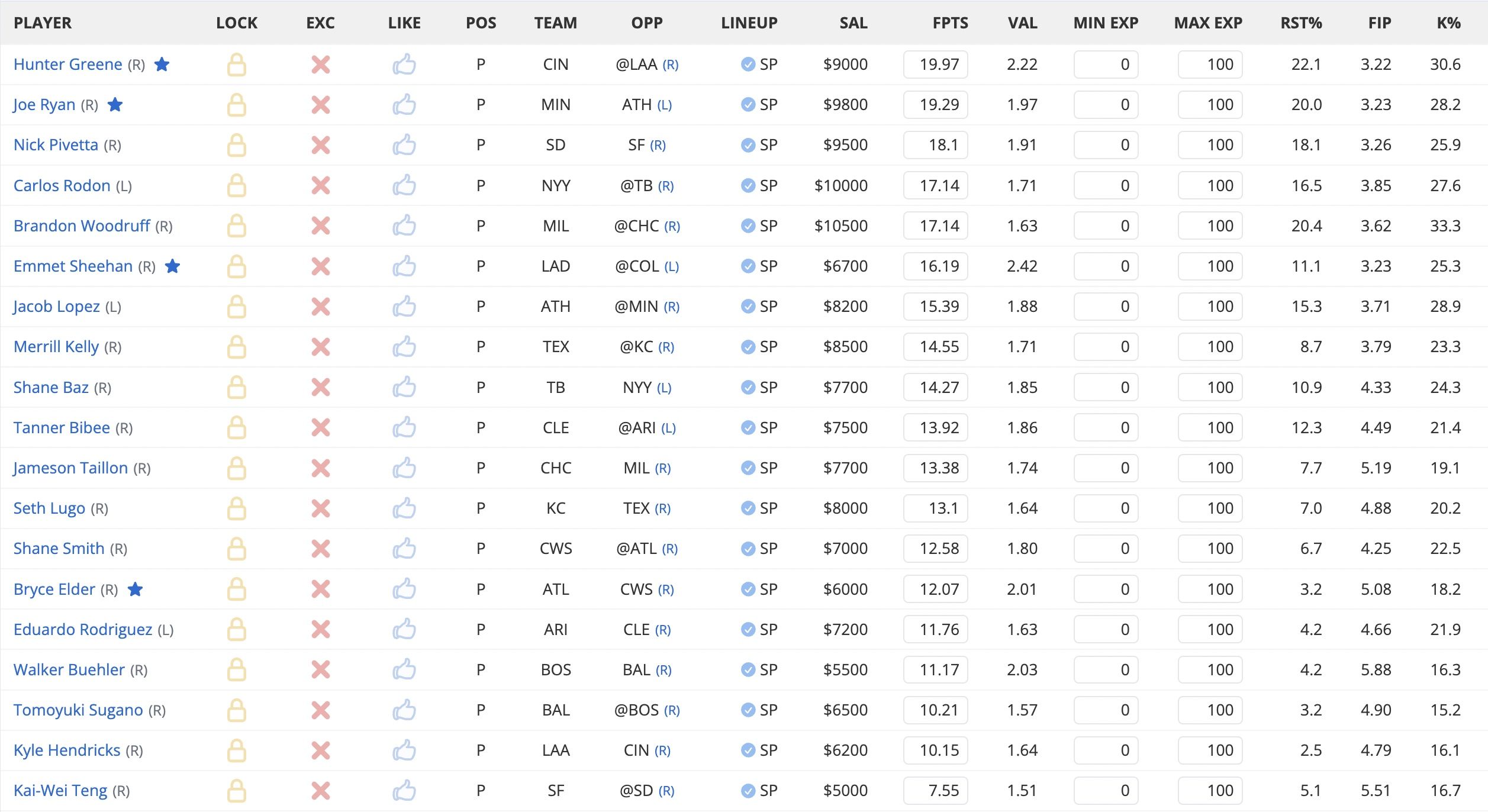Open Eduardo Rodriguez player link
1488x812 pixels.
click(83, 630)
